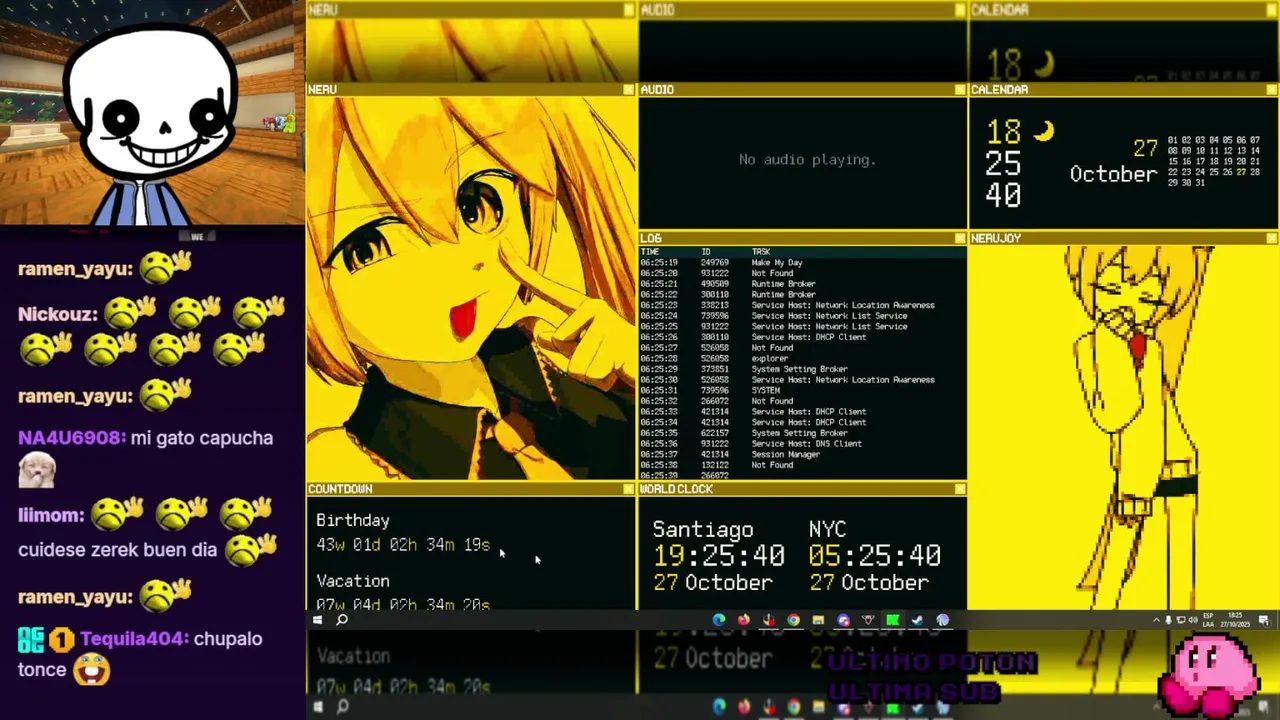Click the WORLD CLOCK panel title
The width and height of the screenshot is (1280, 720).
(x=676, y=489)
